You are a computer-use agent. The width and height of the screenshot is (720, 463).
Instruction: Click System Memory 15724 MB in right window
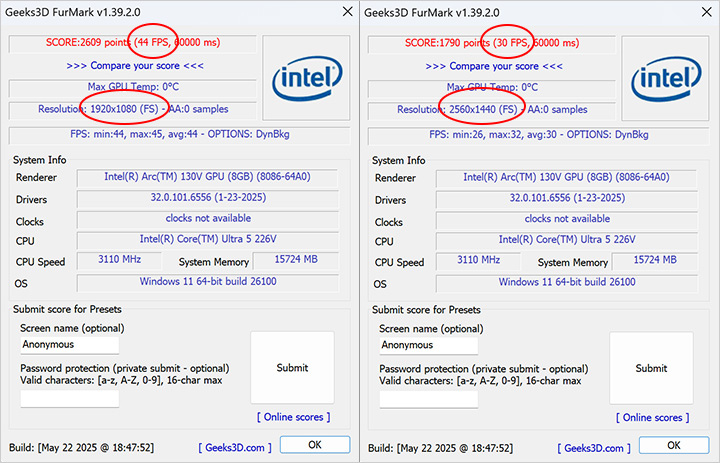coord(655,260)
